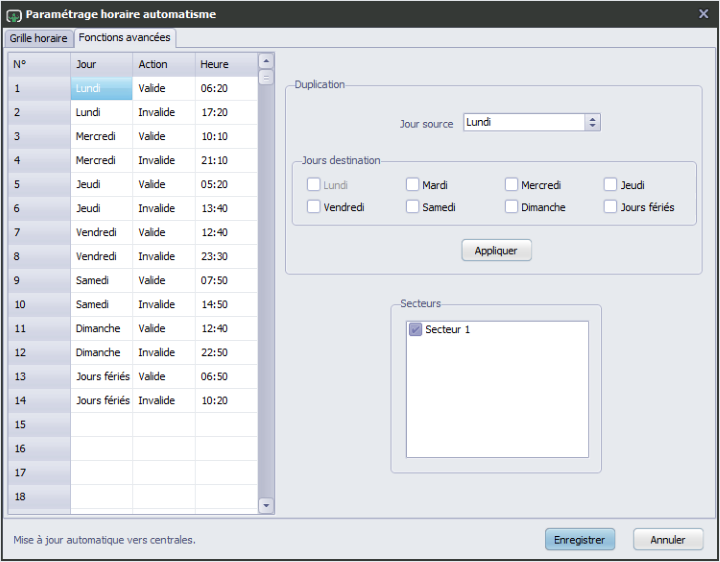This screenshot has height=562, width=720.
Task: Uncheck the Secteur 1 checkbox
Action: point(416,329)
